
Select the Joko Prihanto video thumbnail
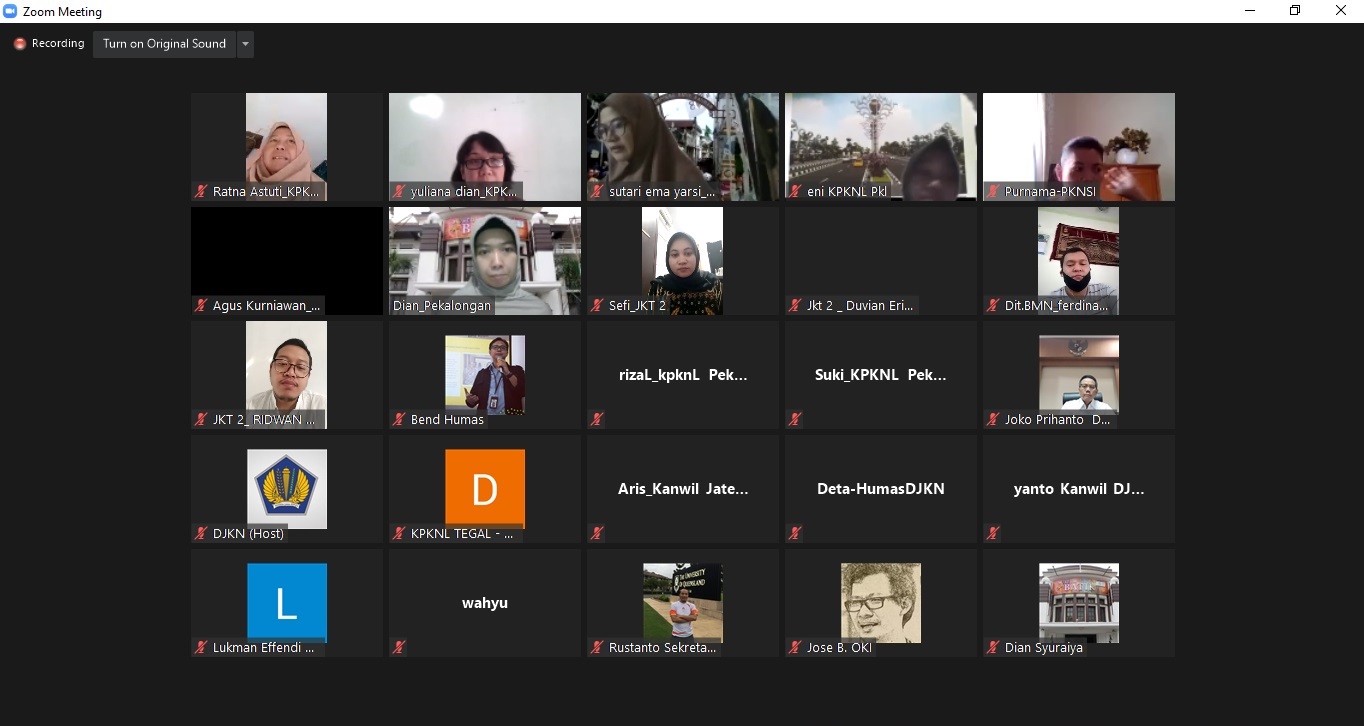tap(1078, 373)
